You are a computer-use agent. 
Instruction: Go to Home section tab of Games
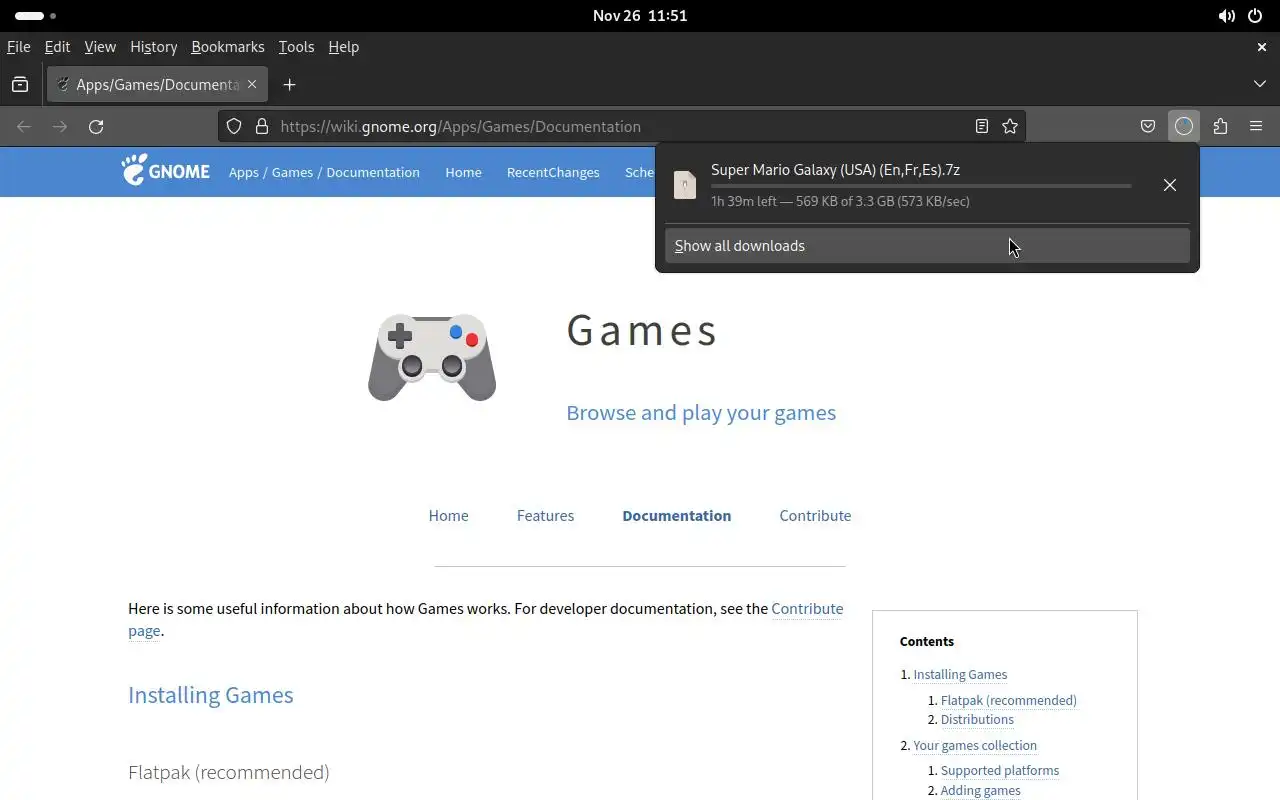pos(448,516)
